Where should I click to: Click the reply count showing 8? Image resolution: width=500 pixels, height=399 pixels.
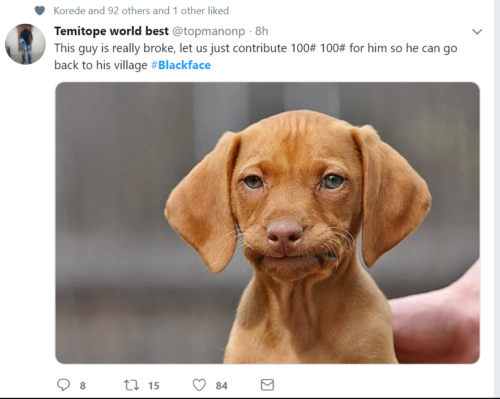click(83, 386)
